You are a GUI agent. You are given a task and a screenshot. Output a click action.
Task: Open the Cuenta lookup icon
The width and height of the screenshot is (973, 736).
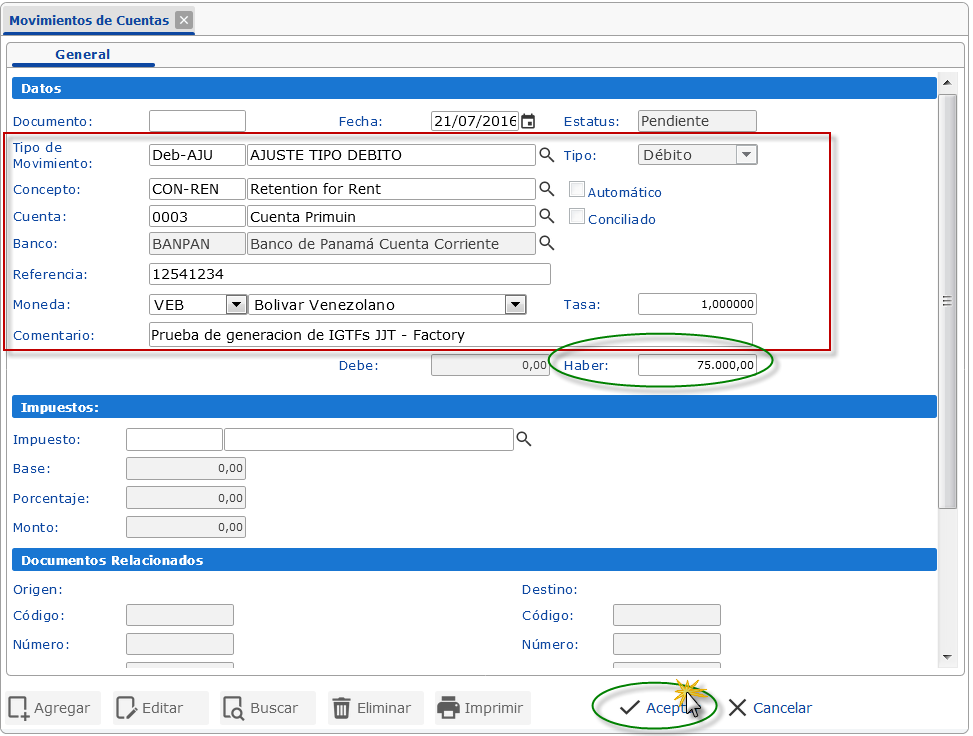click(x=547, y=215)
